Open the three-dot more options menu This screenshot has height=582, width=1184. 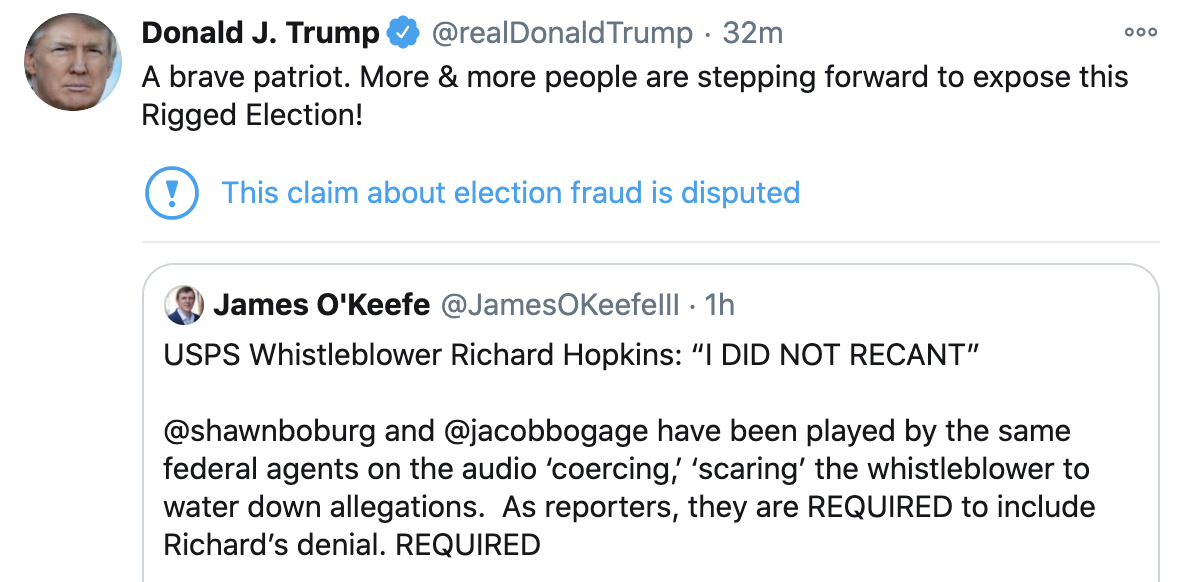point(1140,32)
